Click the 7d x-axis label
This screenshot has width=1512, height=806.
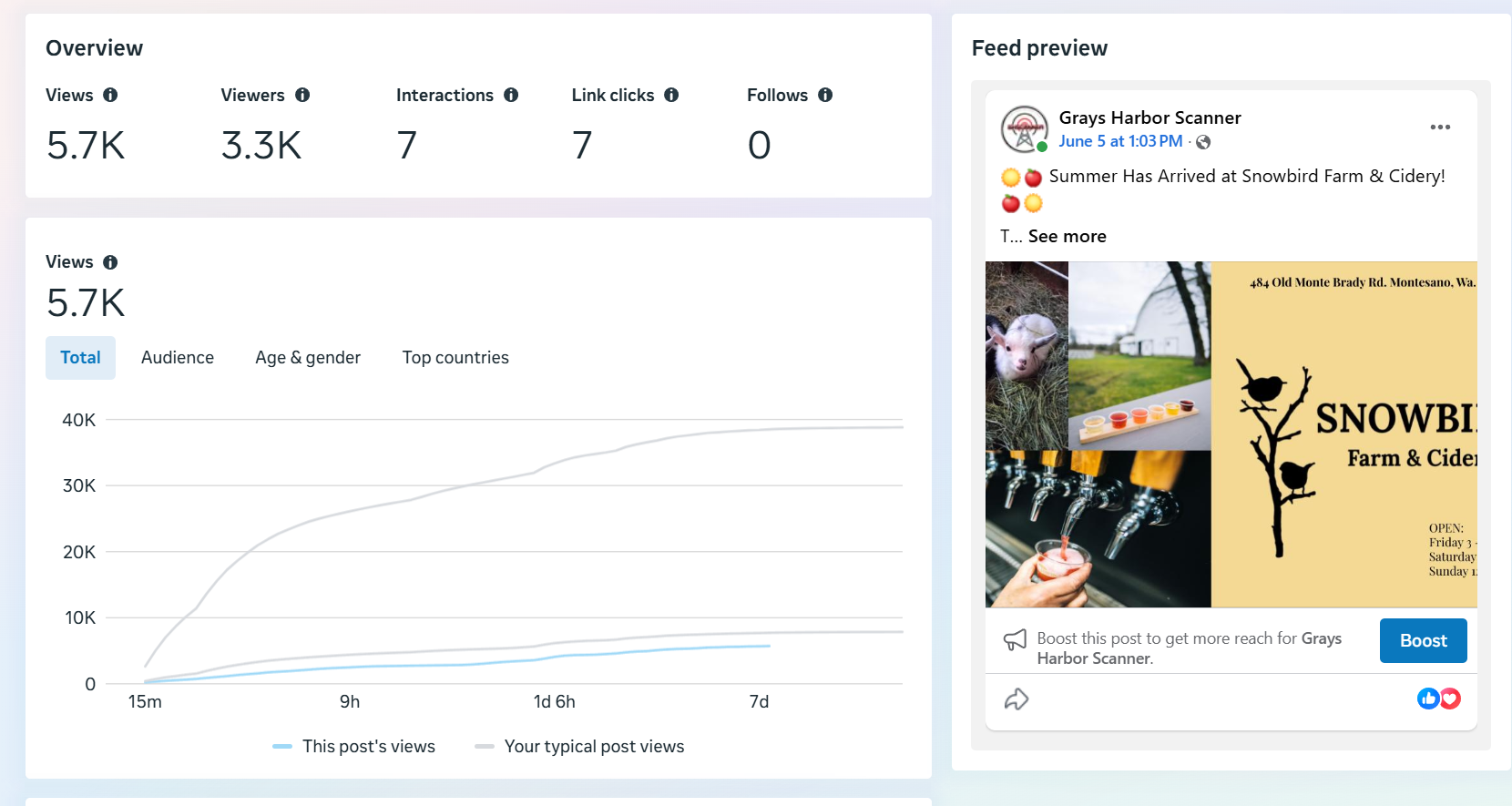pos(759,702)
